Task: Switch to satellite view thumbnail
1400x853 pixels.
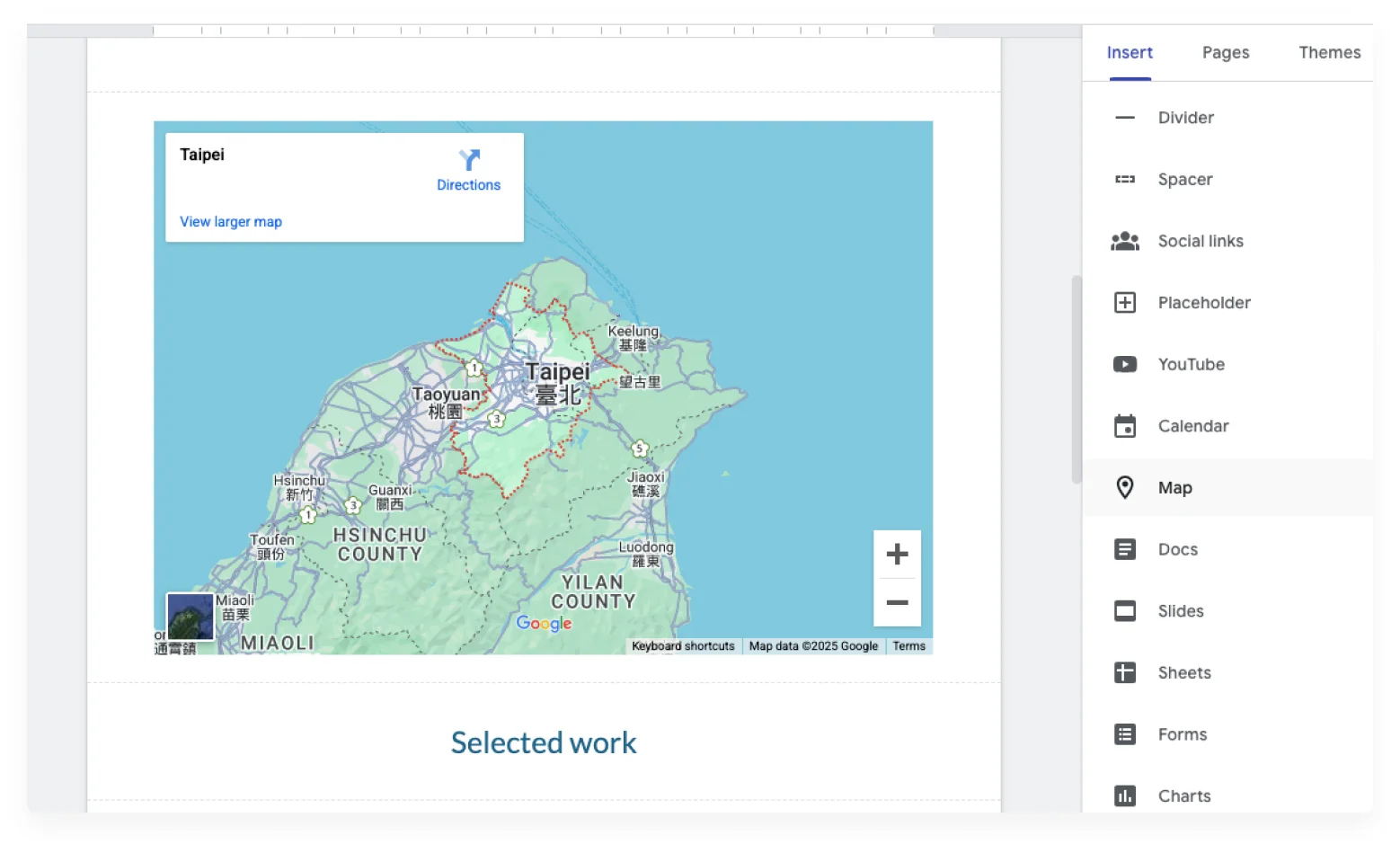Action: pos(191,616)
